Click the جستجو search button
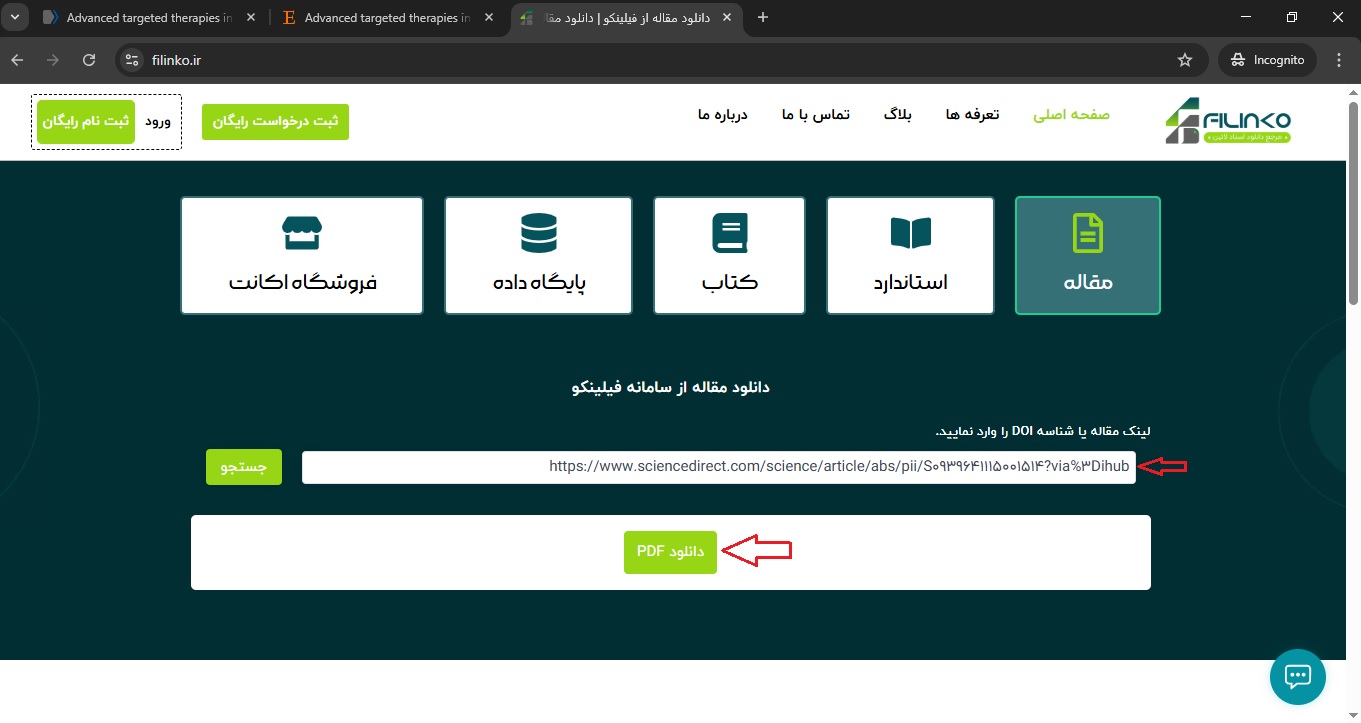Viewport: 1361px width, 723px height. click(x=244, y=467)
